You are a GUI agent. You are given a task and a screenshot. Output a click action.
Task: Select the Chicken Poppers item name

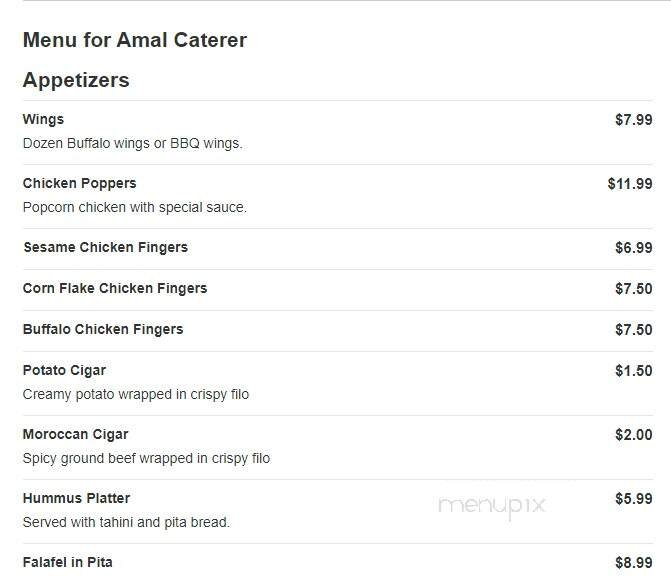[79, 184]
